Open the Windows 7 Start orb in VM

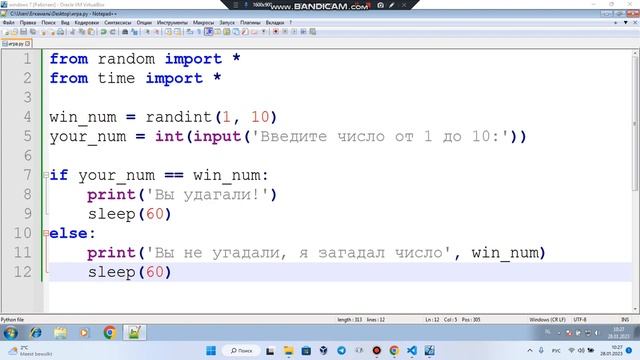[x=11, y=333]
